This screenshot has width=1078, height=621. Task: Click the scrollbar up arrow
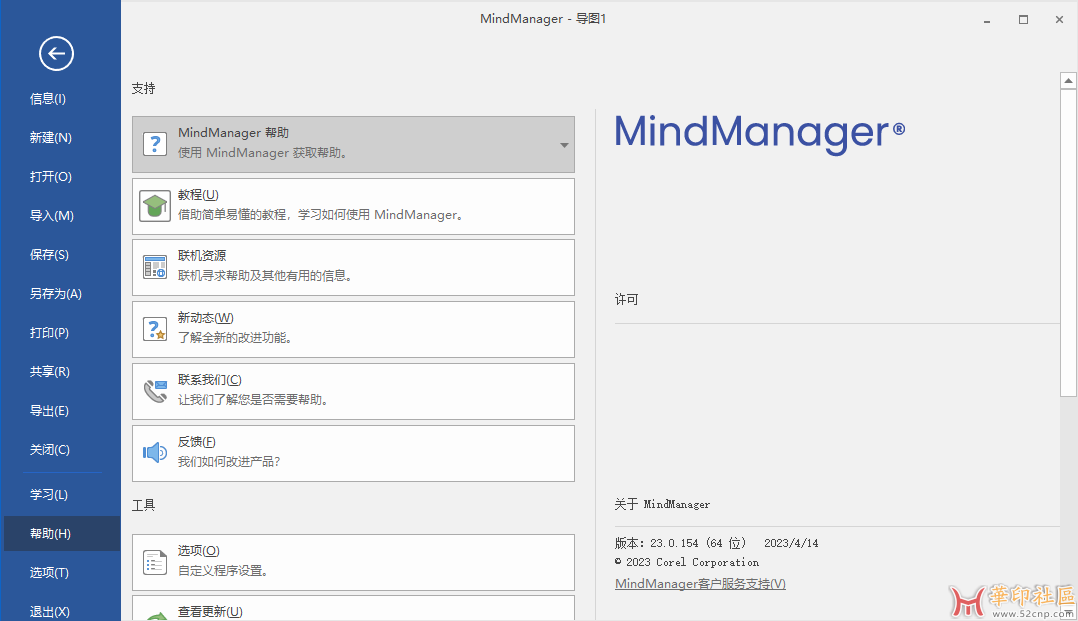point(1068,80)
